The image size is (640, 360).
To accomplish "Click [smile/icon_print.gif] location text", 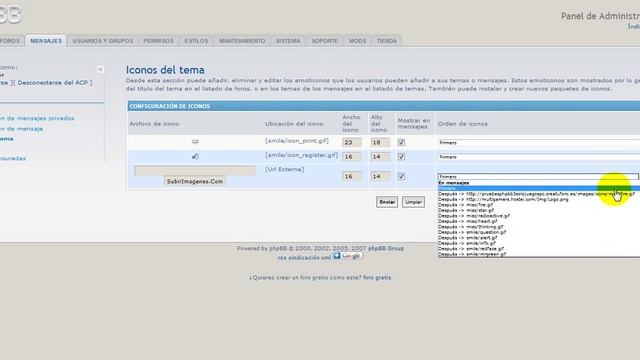I will pyautogui.click(x=297, y=141).
